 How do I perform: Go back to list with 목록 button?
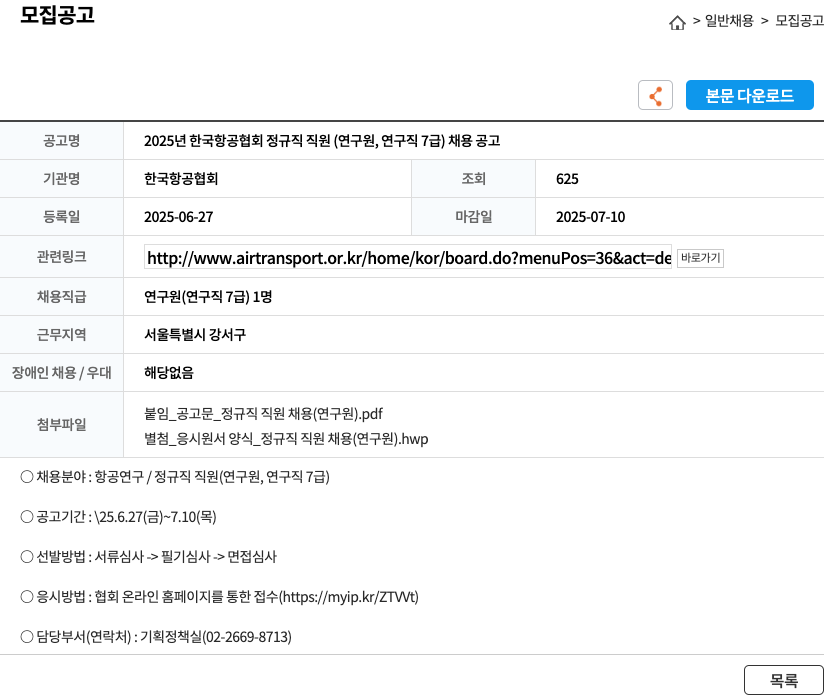coord(784,680)
